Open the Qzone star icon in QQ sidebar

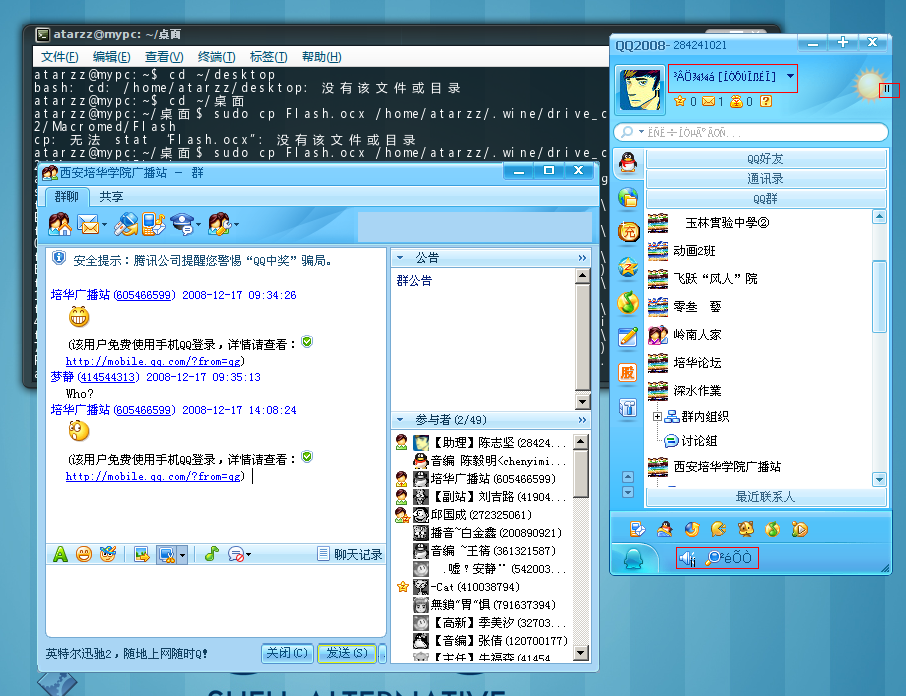coord(628,267)
